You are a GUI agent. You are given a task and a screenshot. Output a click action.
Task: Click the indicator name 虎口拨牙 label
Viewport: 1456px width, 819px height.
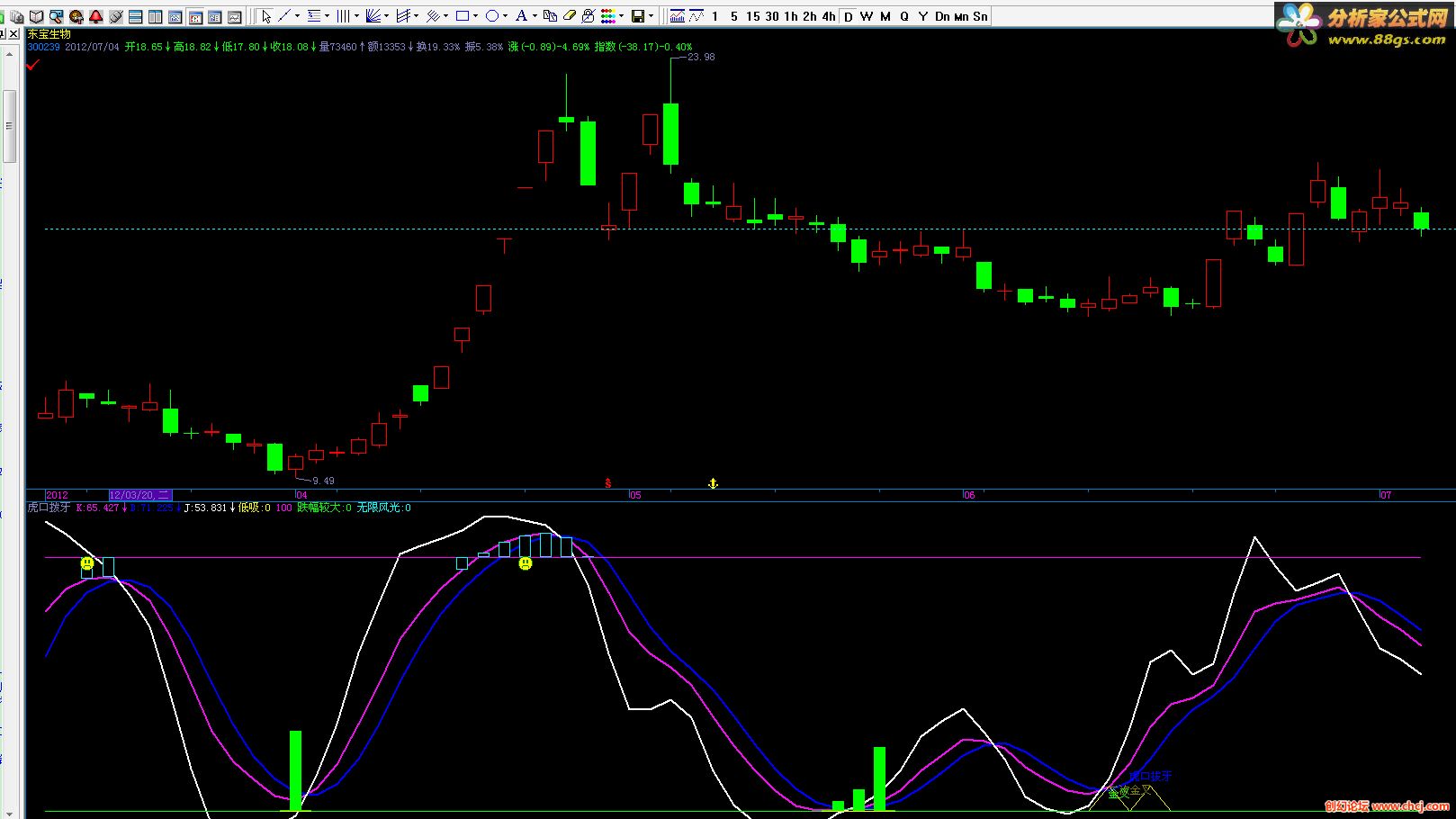pos(49,508)
